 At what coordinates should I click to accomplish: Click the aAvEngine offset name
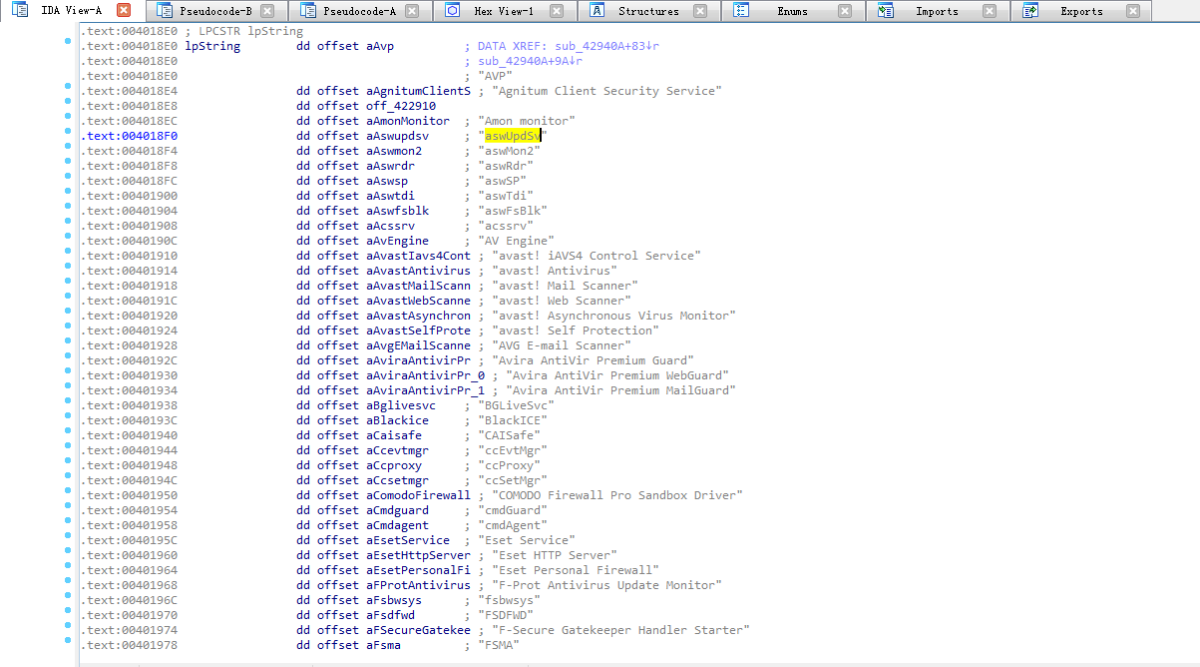point(397,241)
